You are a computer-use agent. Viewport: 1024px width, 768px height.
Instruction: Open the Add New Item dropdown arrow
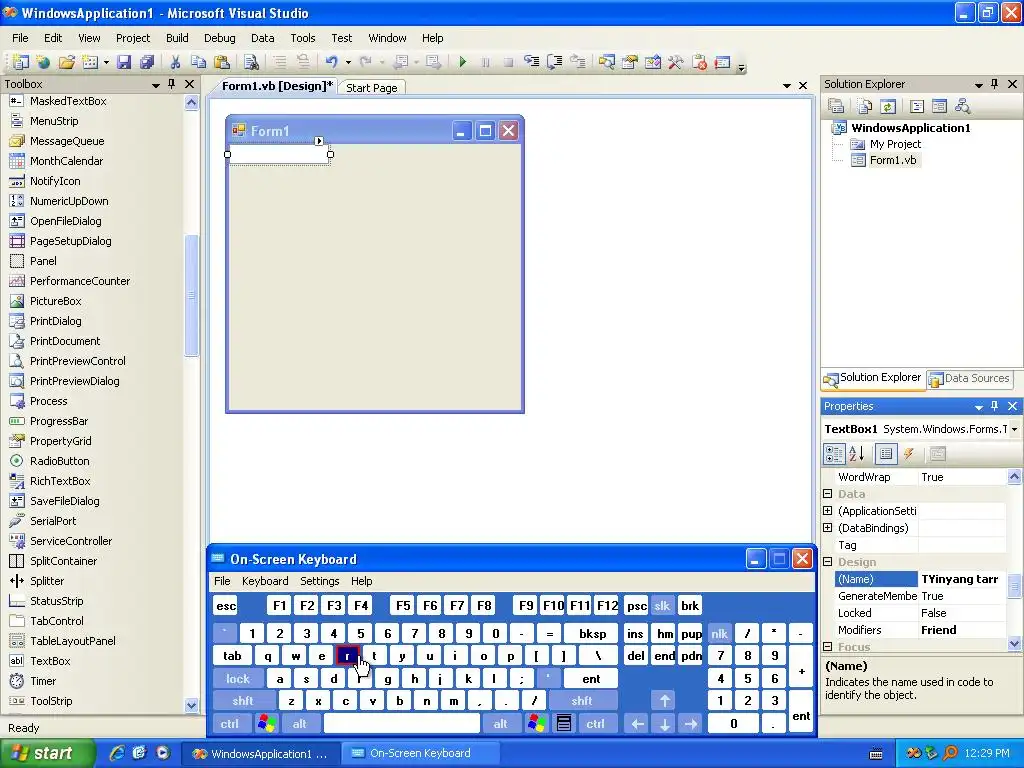click(x=106, y=63)
